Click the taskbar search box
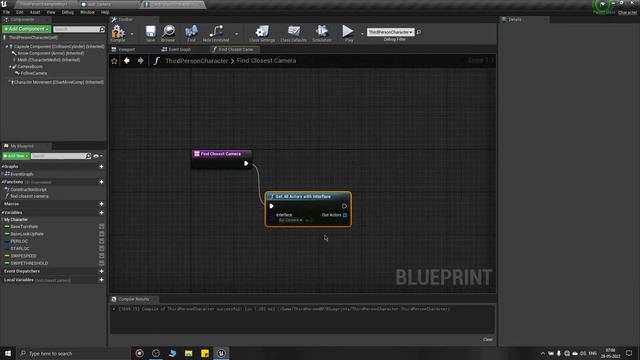 [x=73, y=353]
